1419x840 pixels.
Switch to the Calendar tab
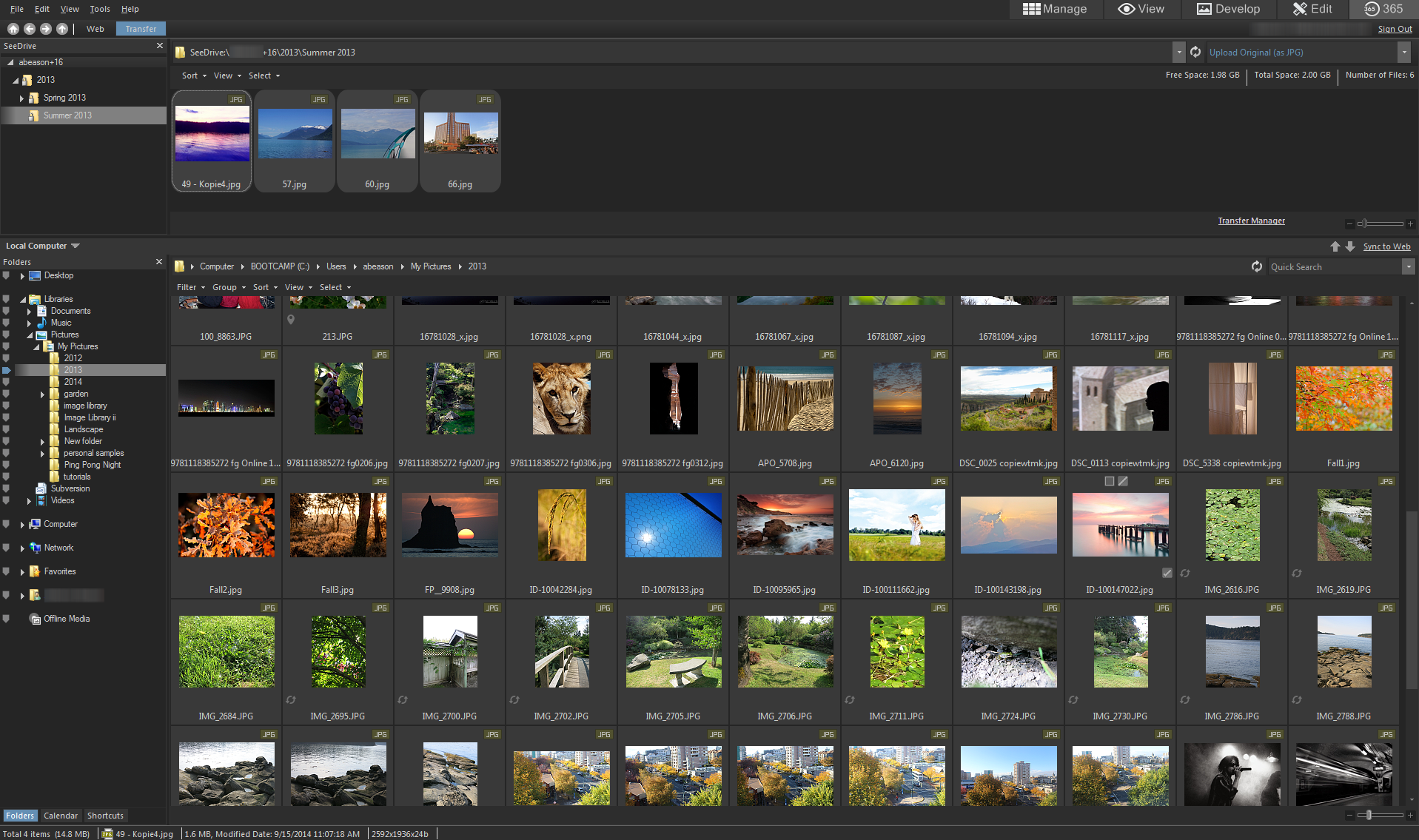coord(60,816)
